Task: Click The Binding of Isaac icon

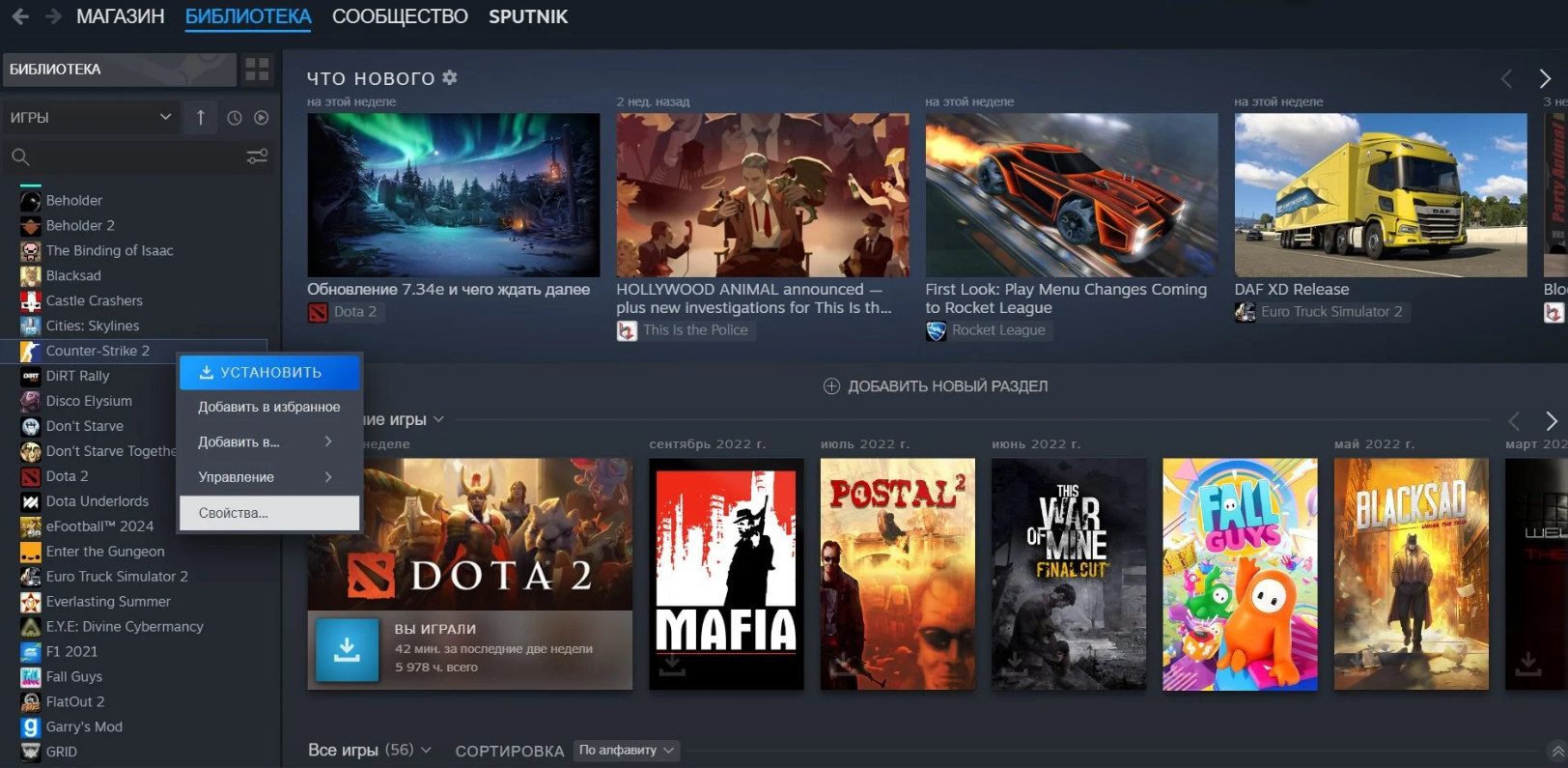Action: tap(31, 250)
